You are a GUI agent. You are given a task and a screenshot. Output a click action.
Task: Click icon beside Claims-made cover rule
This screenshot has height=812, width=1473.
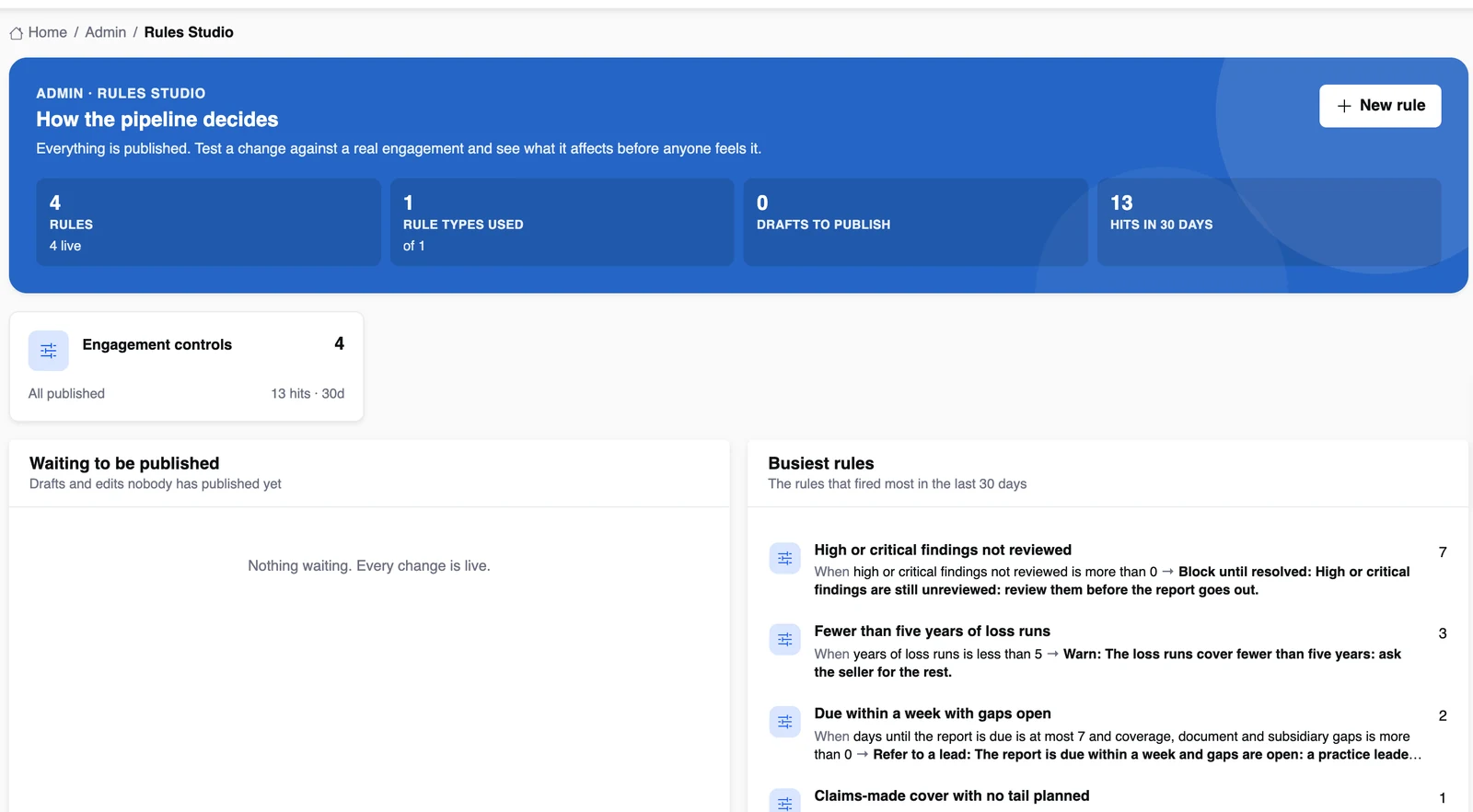click(784, 800)
